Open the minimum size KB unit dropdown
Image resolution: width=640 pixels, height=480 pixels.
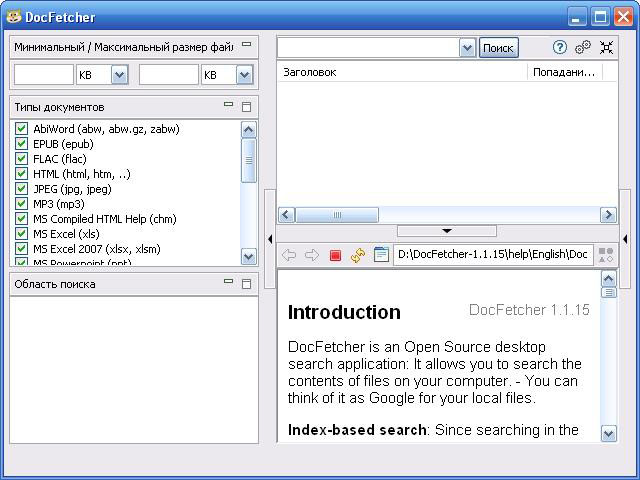tap(120, 75)
